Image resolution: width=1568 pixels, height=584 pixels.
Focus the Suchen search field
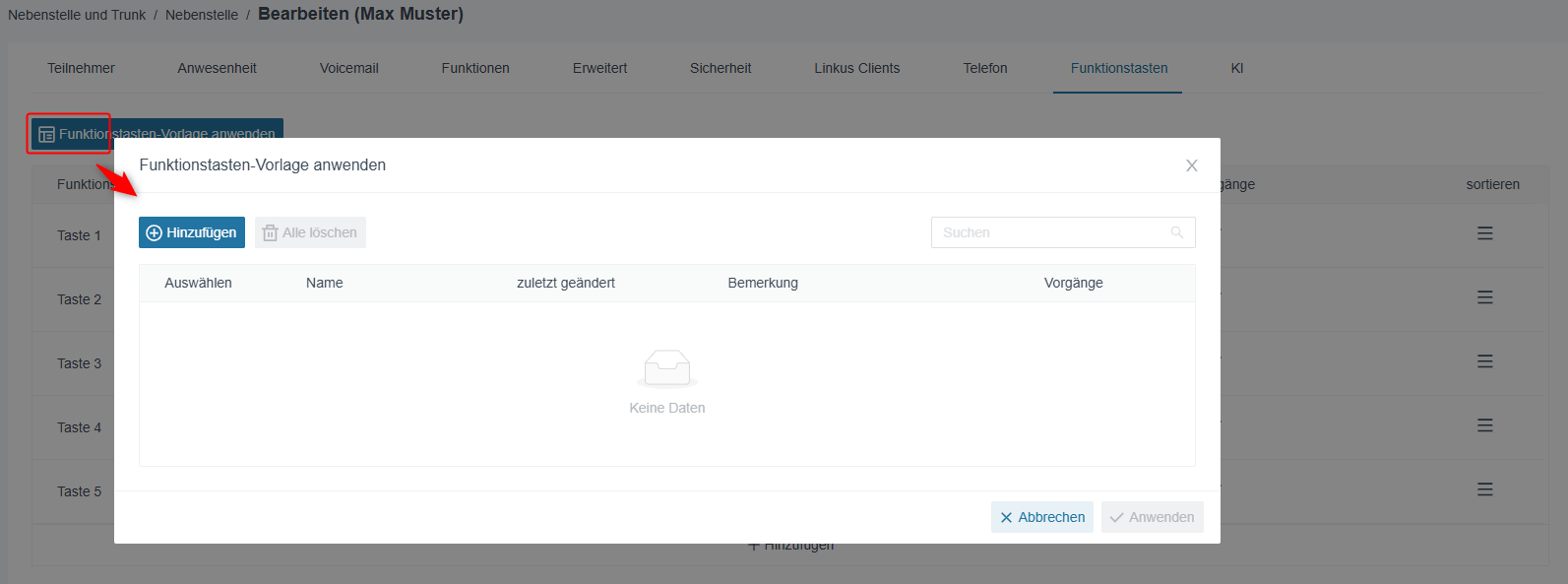pyautogui.click(x=1063, y=232)
